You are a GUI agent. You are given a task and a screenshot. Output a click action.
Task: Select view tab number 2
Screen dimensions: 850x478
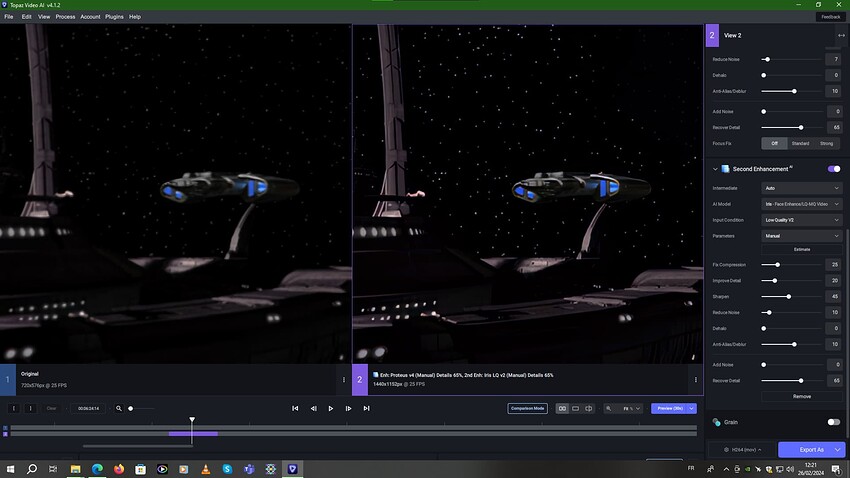tap(359, 379)
